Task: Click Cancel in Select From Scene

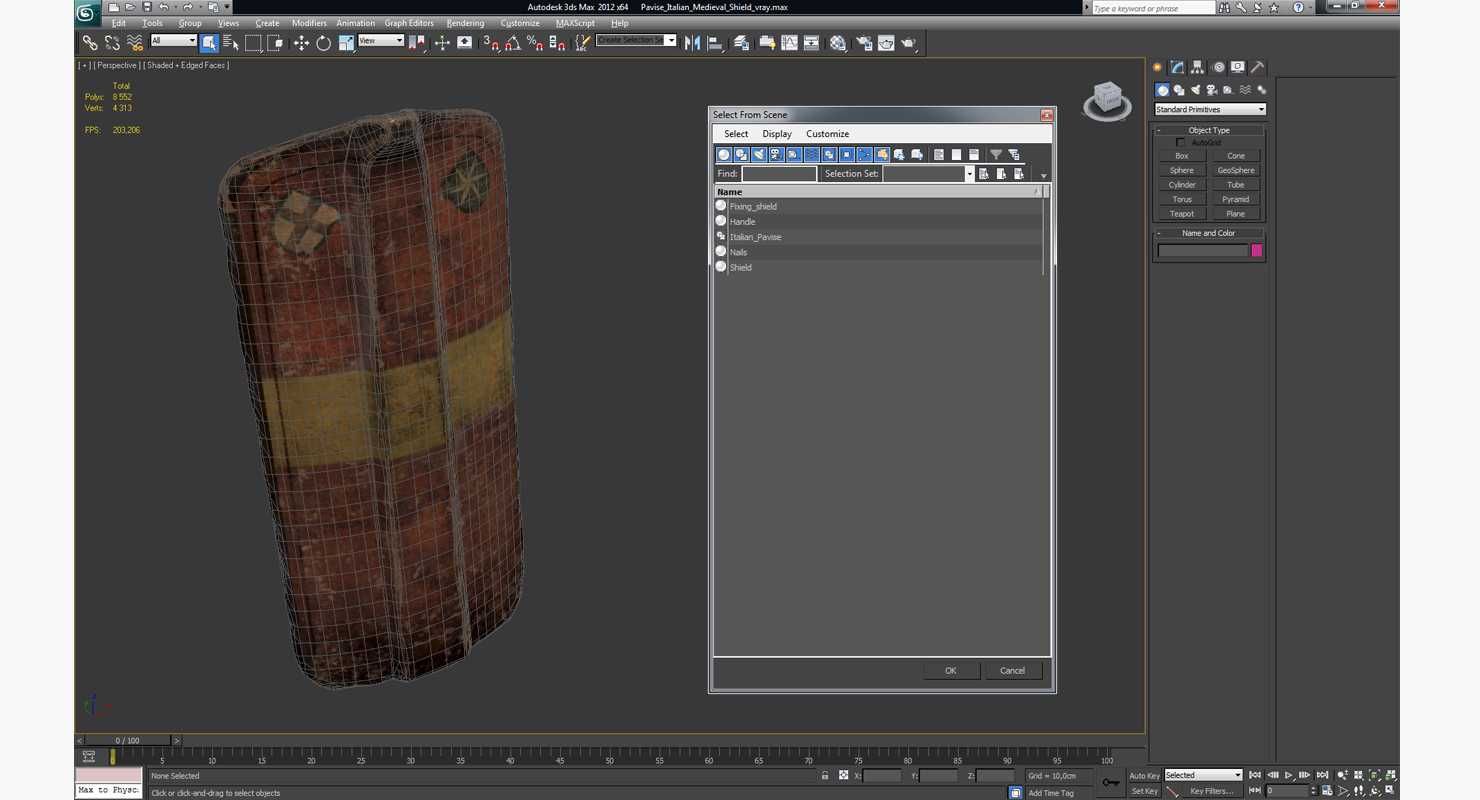Action: (1012, 671)
